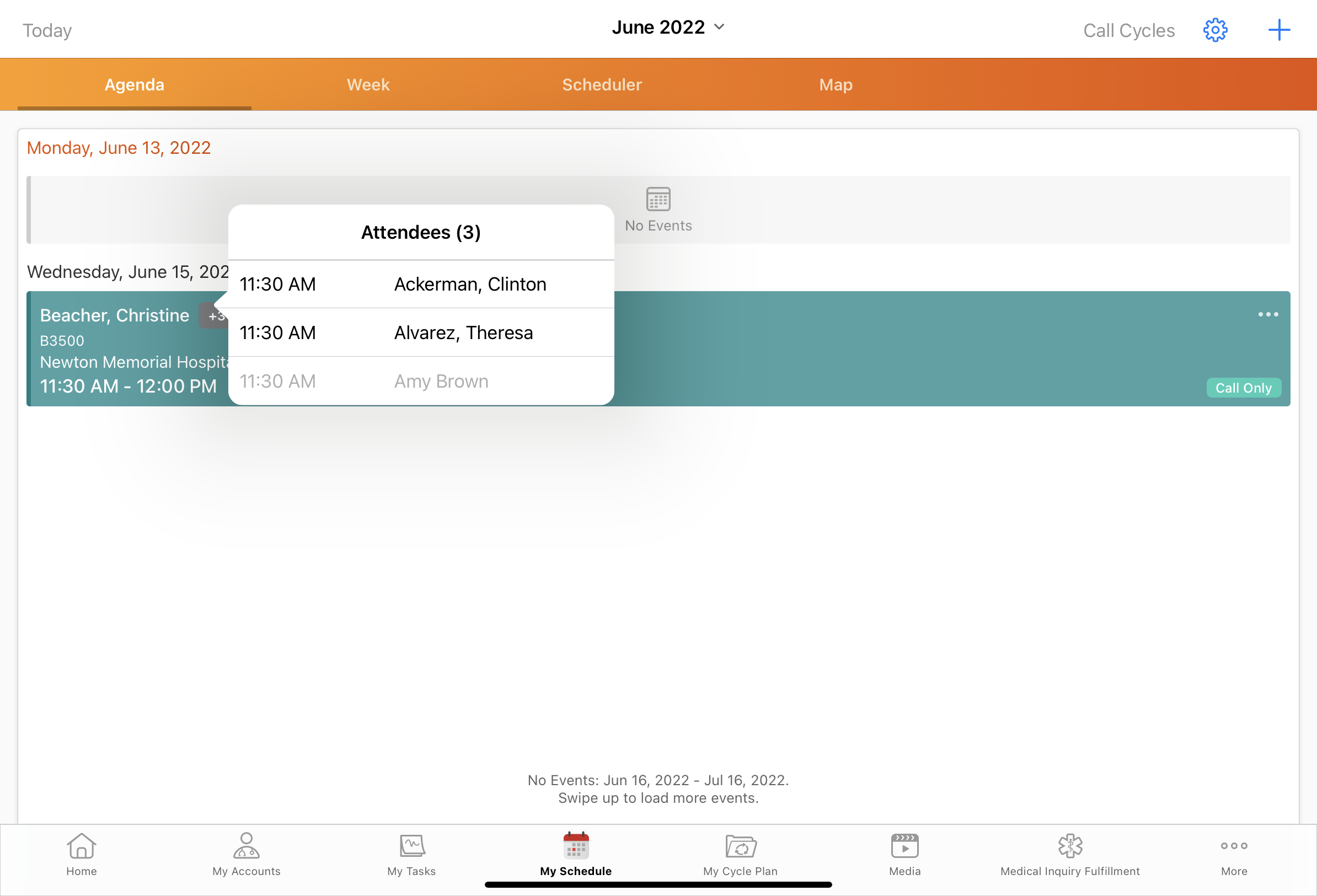Expand the +3 attendees badge on Beacher event
Viewport: 1317px width, 896px height.
(215, 316)
